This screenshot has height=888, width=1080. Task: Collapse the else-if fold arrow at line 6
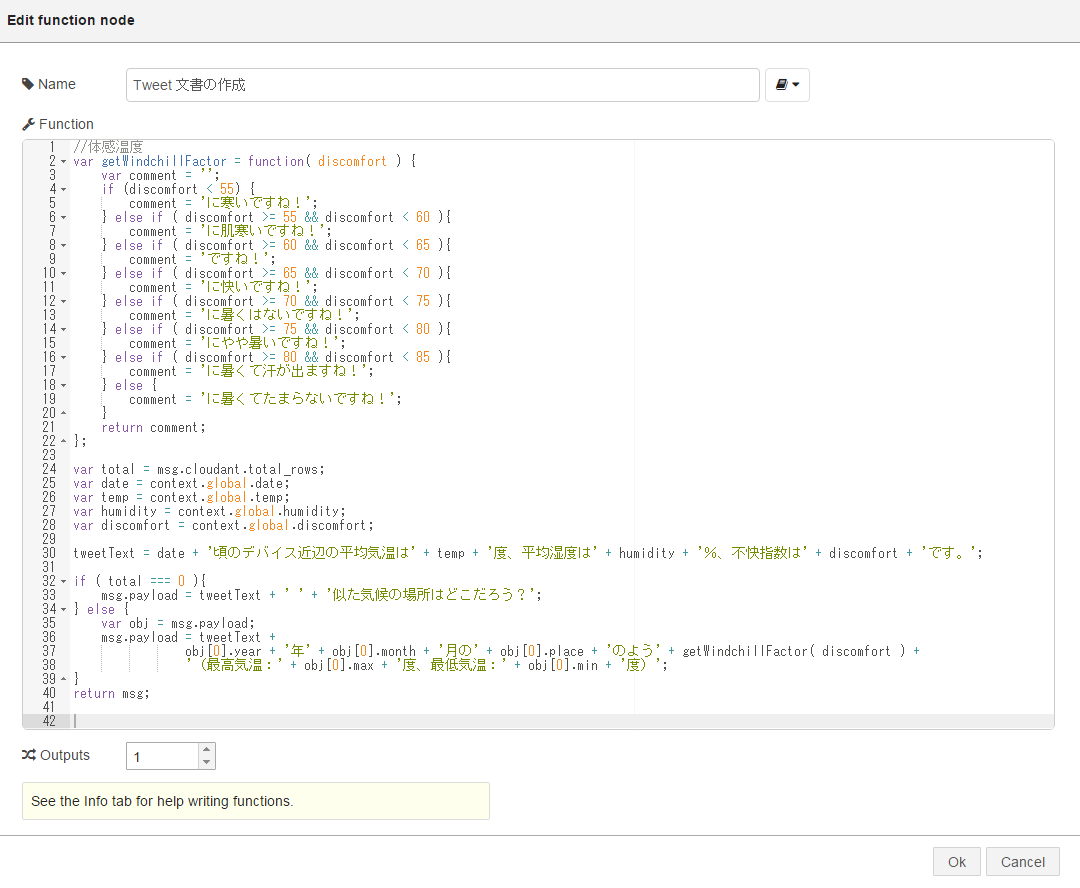tap(63, 217)
